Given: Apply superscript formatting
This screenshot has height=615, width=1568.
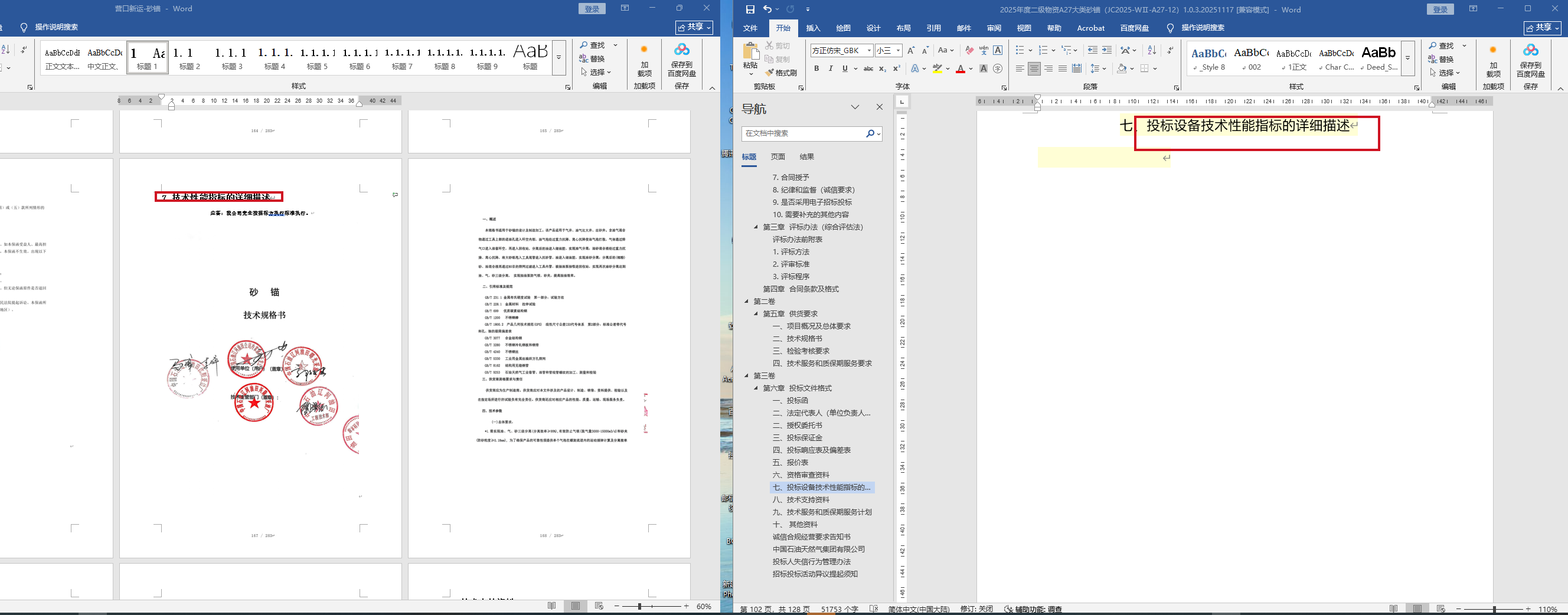Looking at the screenshot, I should pyautogui.click(x=897, y=68).
